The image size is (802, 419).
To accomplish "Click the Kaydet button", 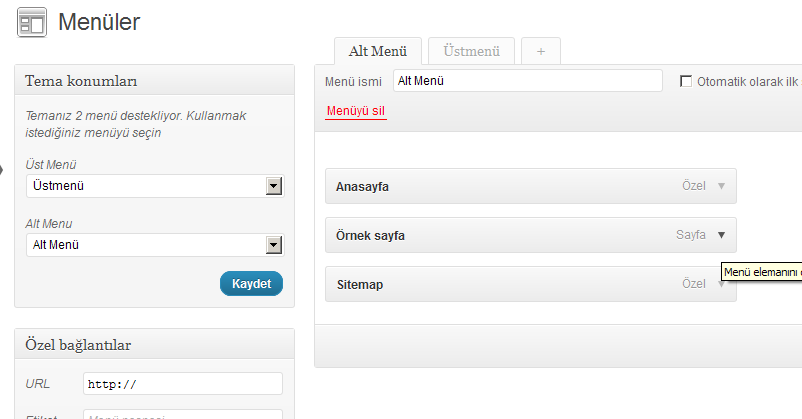I will pyautogui.click(x=251, y=283).
